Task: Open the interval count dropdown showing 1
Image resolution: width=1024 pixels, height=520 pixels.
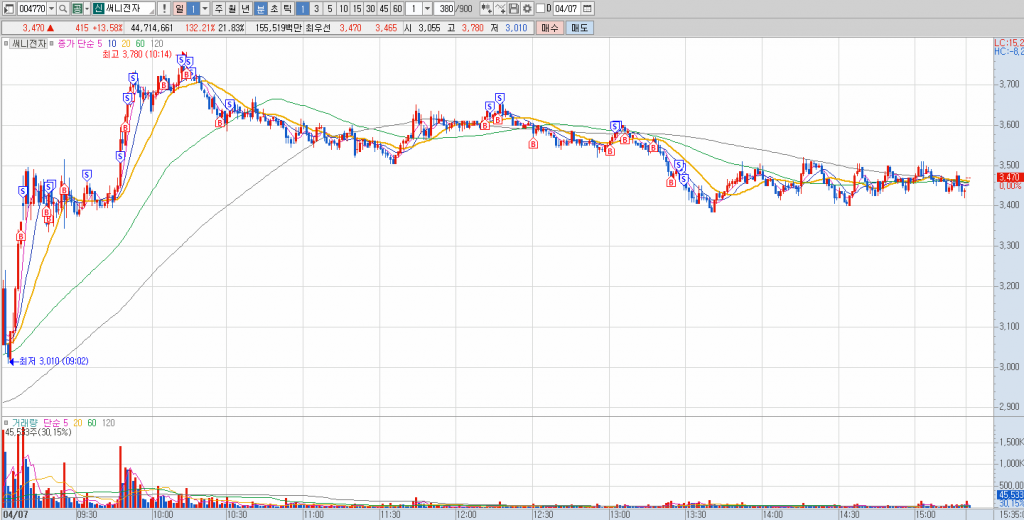Action: point(427,8)
